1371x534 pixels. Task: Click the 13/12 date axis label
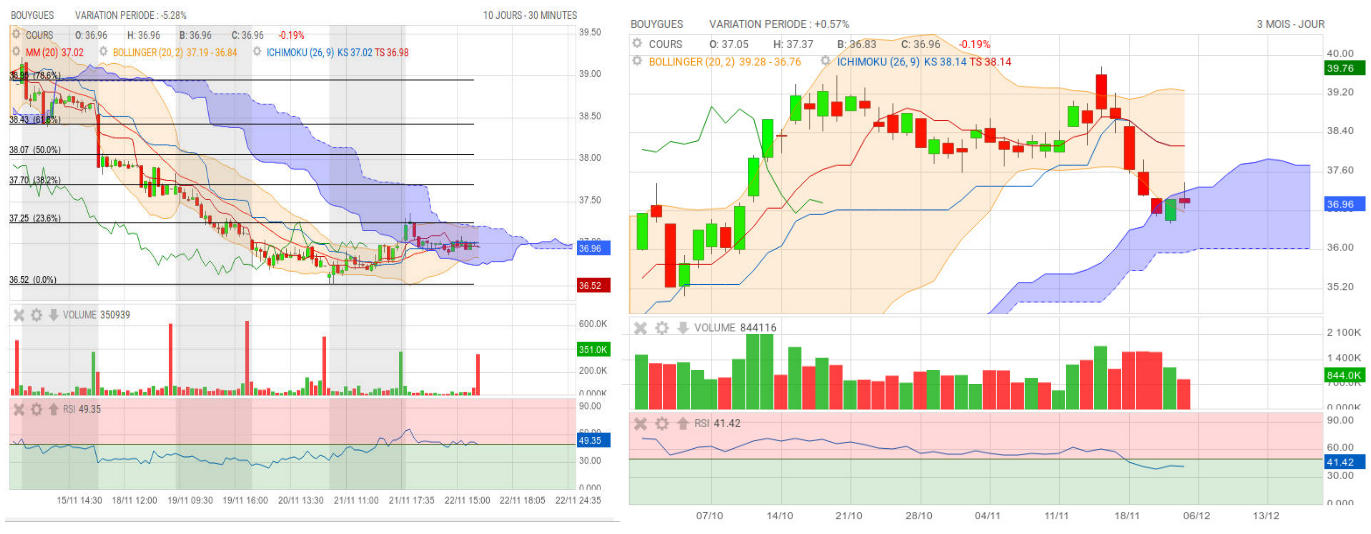pyautogui.click(x=1266, y=516)
